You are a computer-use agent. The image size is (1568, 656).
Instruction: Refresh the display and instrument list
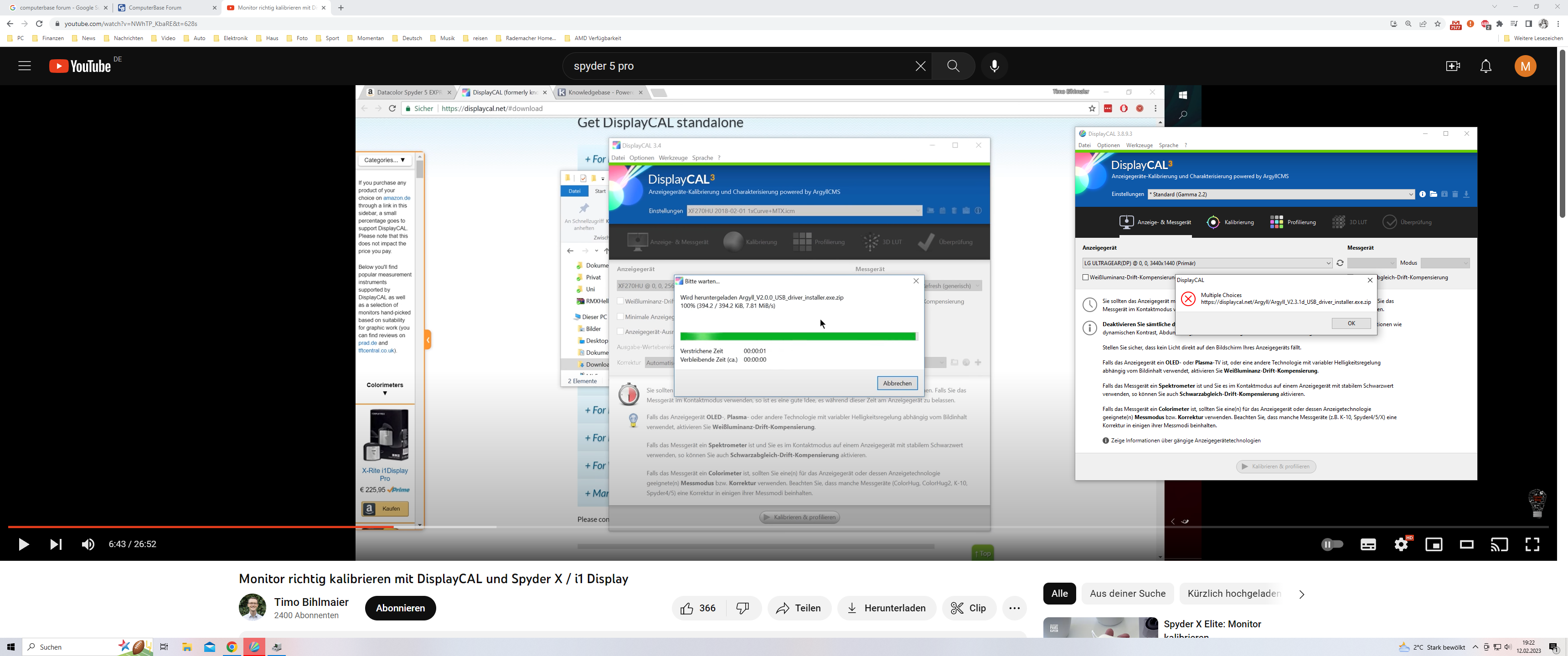pyautogui.click(x=1340, y=263)
